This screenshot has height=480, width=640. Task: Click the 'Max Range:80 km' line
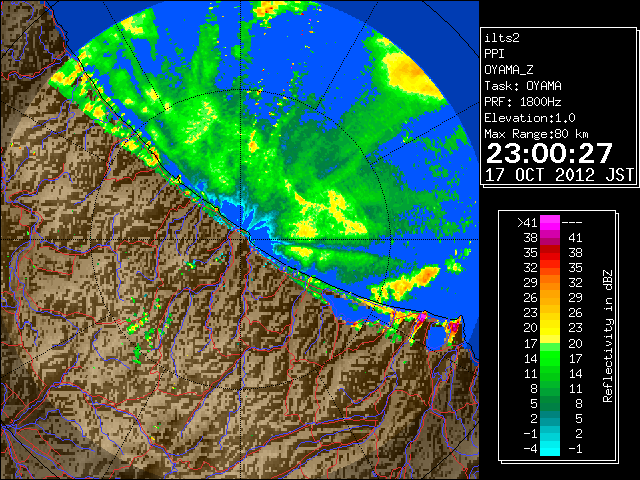tap(536, 134)
